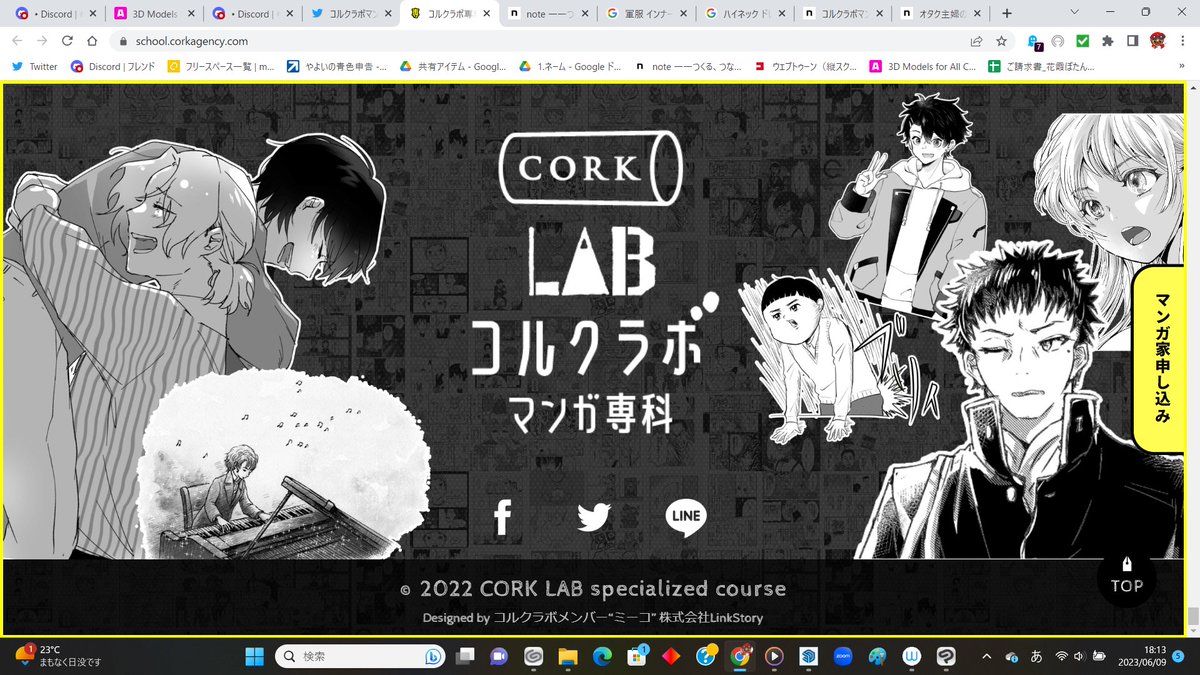The width and height of the screenshot is (1200, 675).
Task: Open the Clip Studio Paint taskbar icon
Action: [877, 657]
